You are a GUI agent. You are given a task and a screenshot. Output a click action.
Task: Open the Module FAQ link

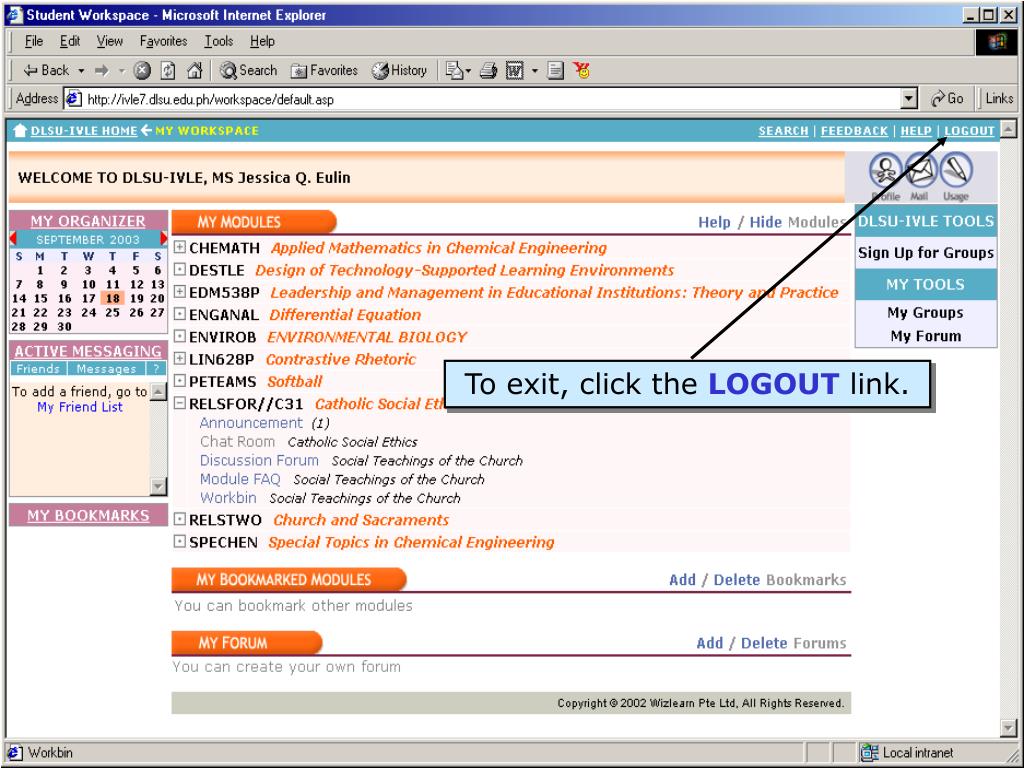240,479
